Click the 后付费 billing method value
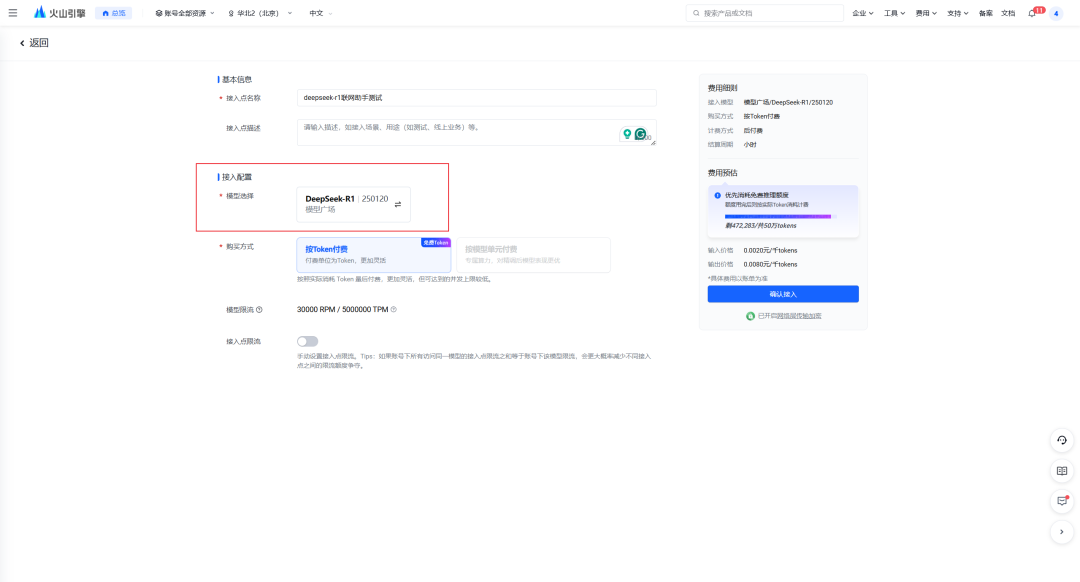1080x582 pixels. 753,130
